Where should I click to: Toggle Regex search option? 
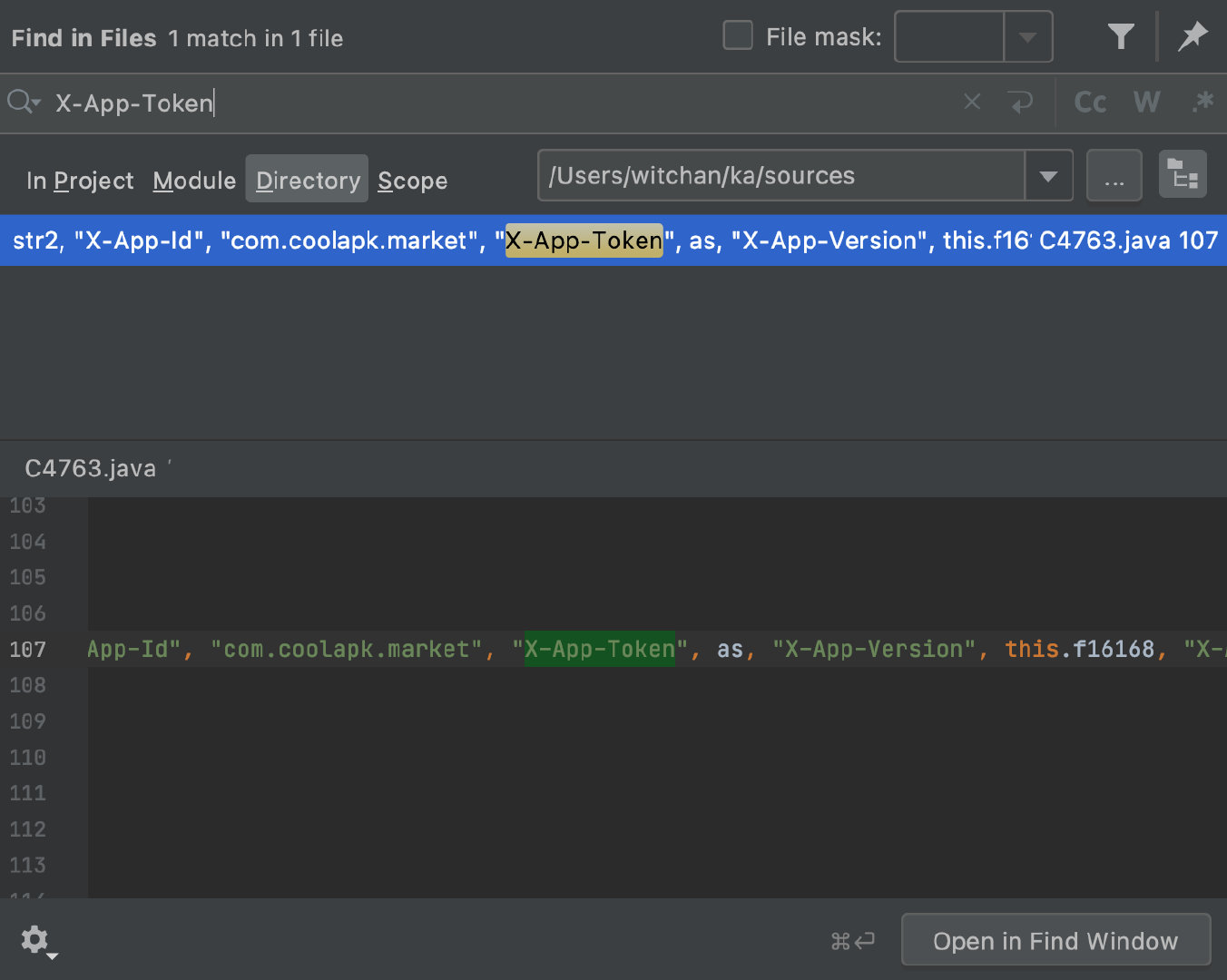point(1202,102)
